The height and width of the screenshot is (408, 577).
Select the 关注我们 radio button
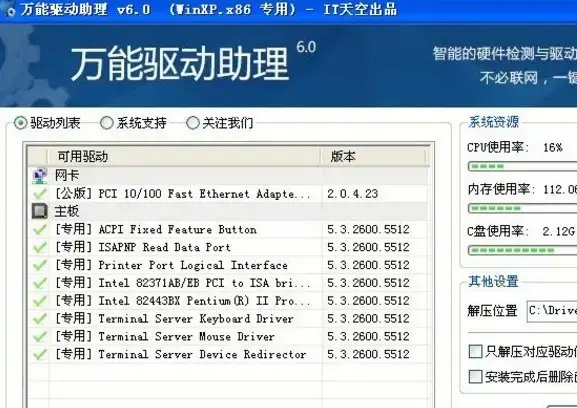coord(193,123)
